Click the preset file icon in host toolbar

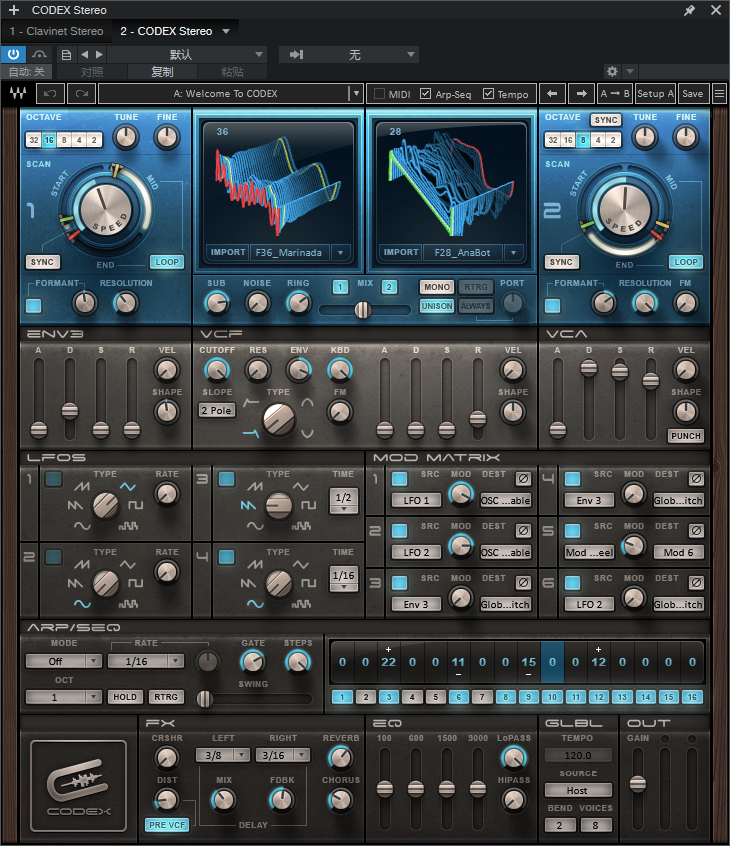click(66, 54)
